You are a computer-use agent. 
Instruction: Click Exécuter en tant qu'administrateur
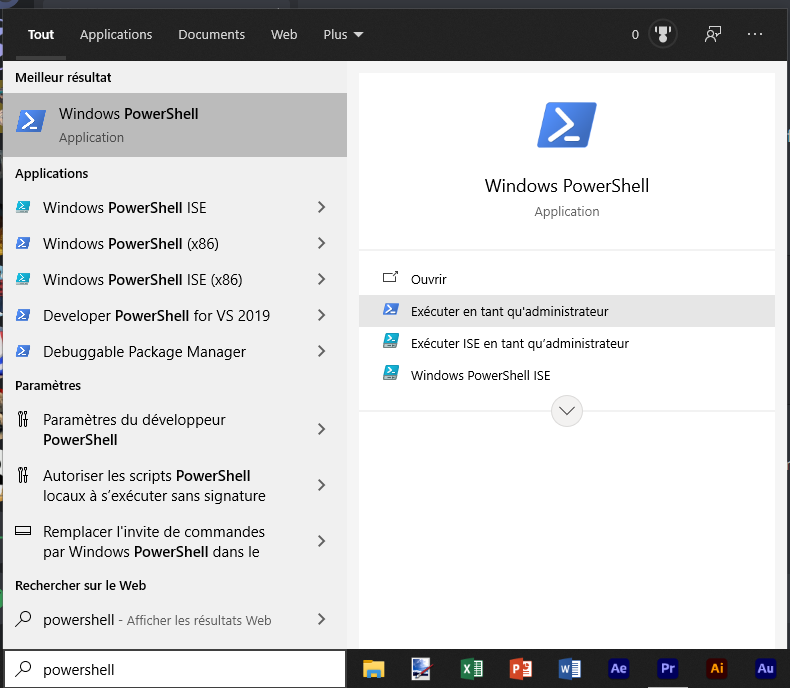pos(567,311)
